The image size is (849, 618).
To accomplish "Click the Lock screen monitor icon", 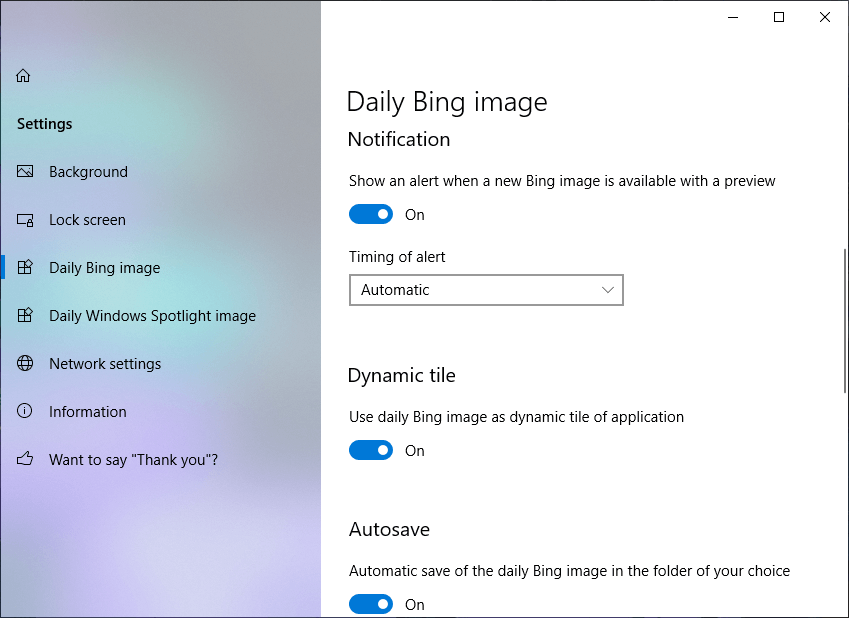I will click(25, 220).
